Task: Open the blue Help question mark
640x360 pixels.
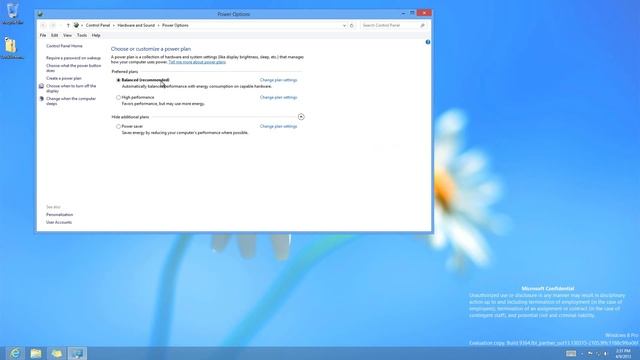Action: (428, 42)
